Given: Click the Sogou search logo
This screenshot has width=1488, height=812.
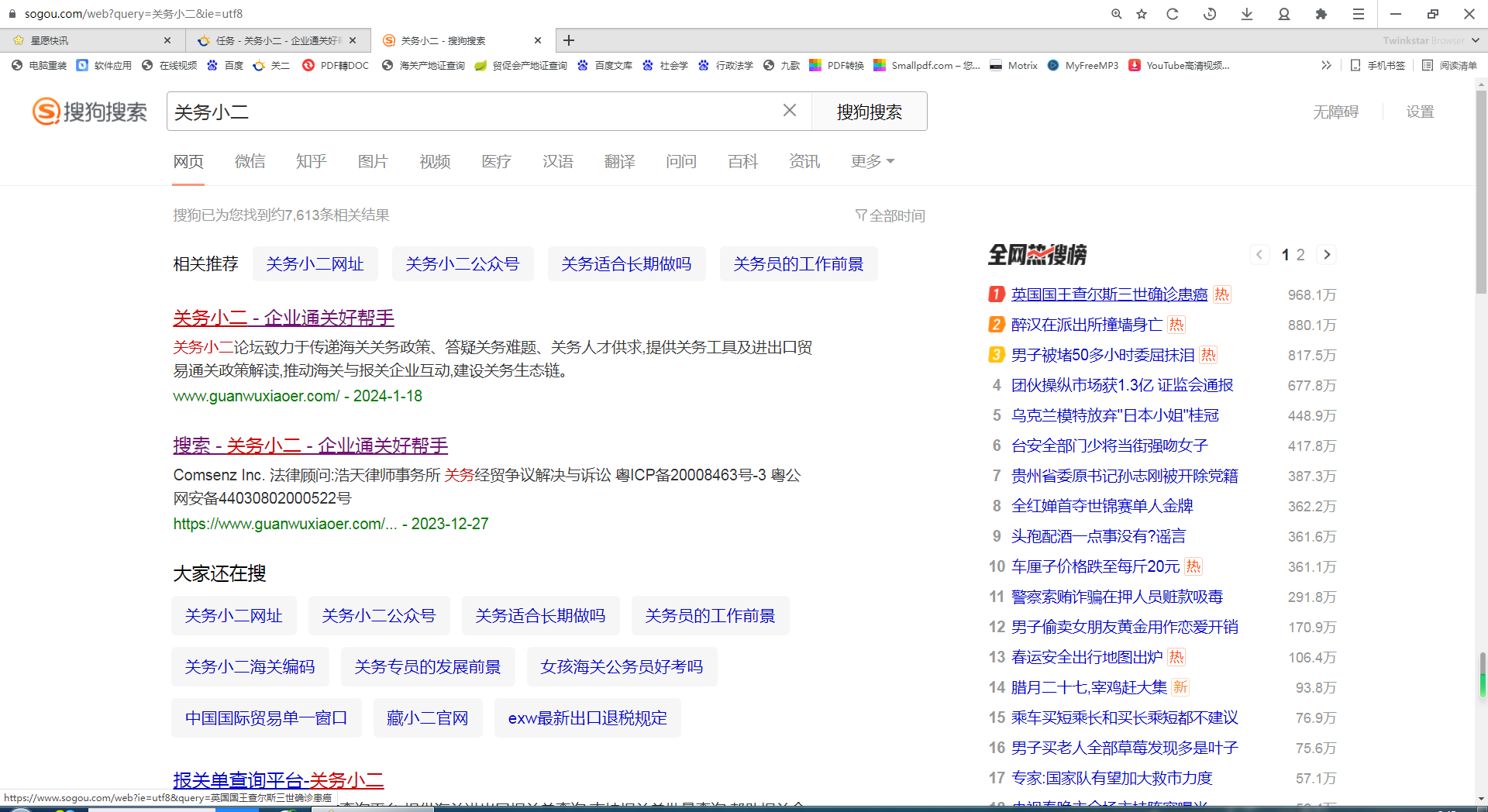Looking at the screenshot, I should 90,112.
